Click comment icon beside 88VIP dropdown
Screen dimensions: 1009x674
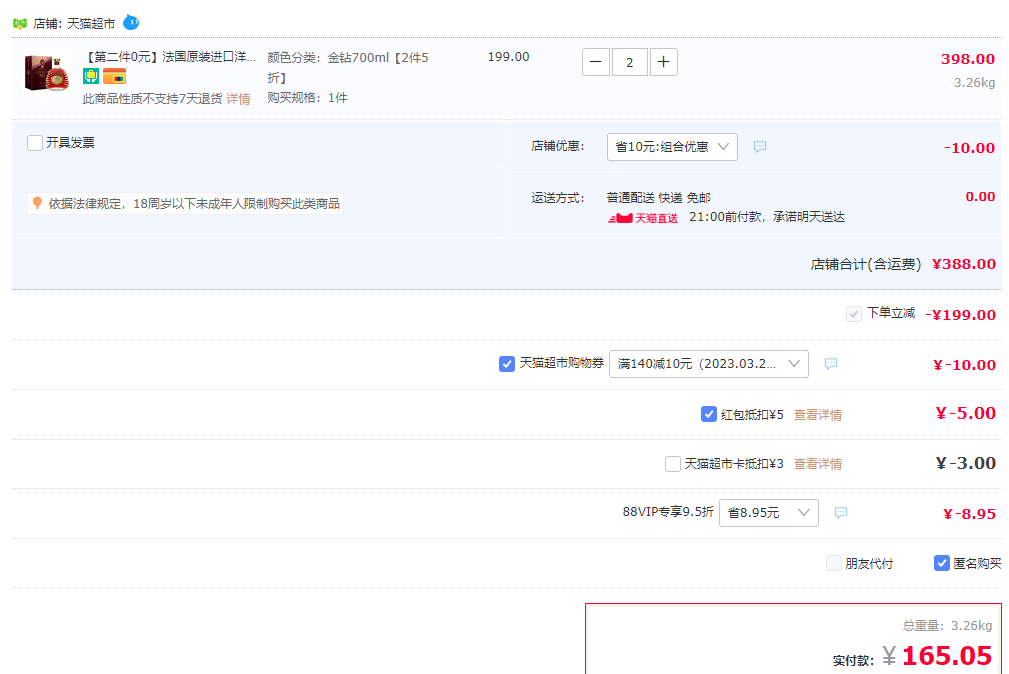(x=840, y=512)
